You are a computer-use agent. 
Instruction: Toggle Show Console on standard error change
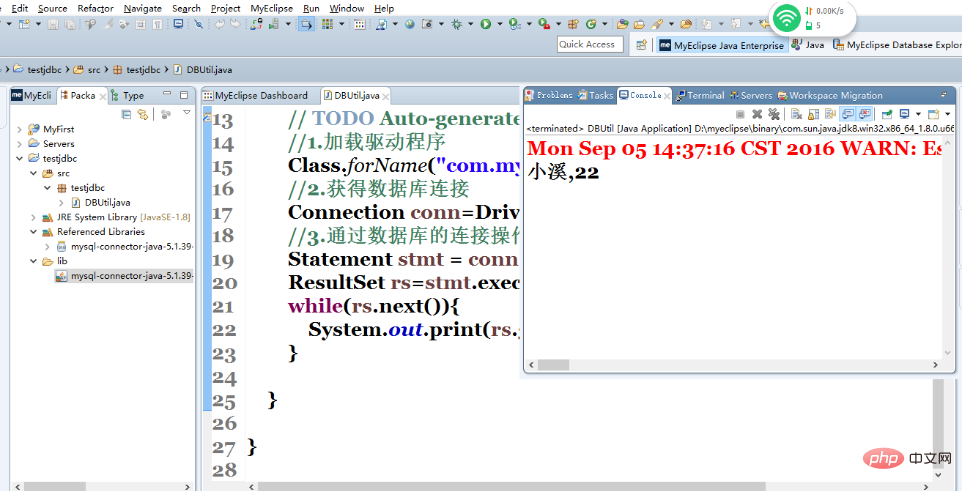tap(864, 114)
